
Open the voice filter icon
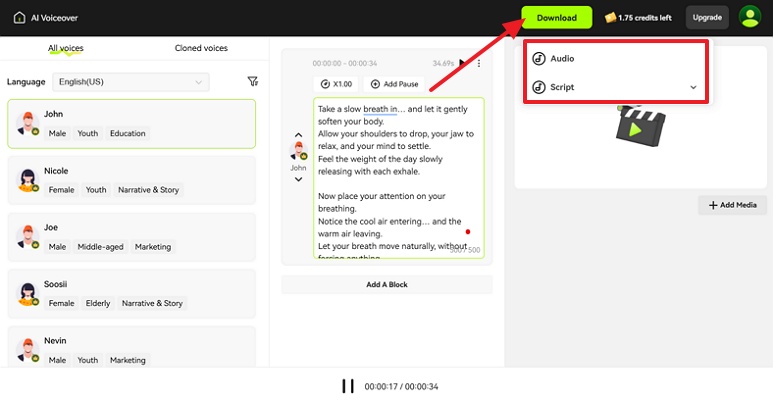252,82
